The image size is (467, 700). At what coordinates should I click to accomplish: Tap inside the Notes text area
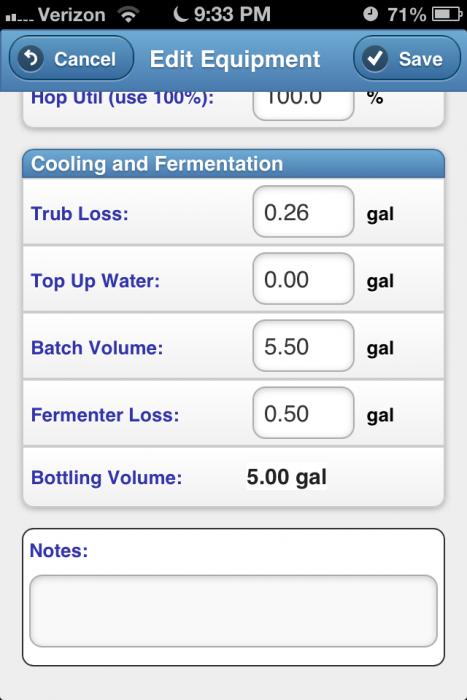point(233,611)
